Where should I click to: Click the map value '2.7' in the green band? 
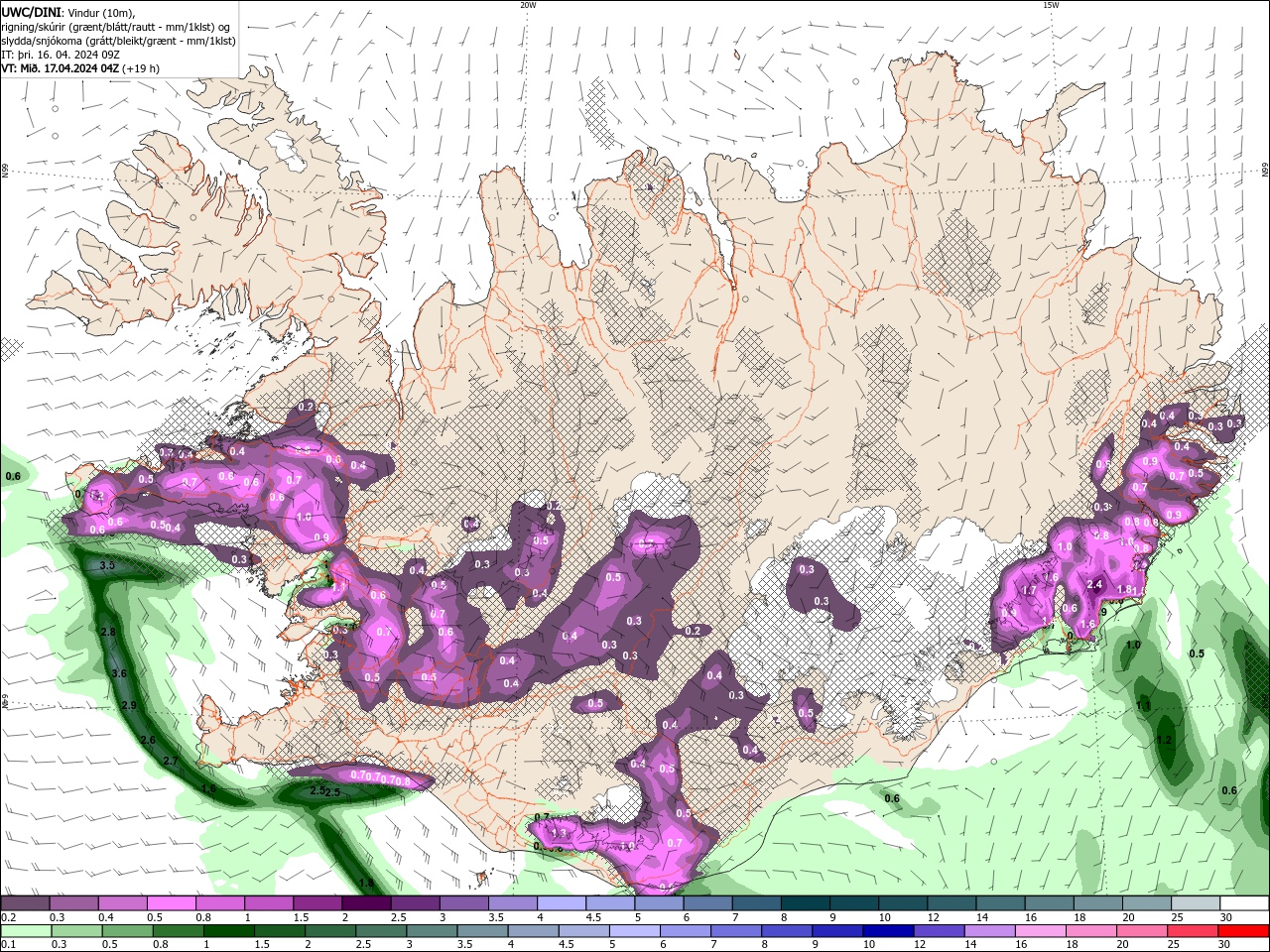[170, 762]
